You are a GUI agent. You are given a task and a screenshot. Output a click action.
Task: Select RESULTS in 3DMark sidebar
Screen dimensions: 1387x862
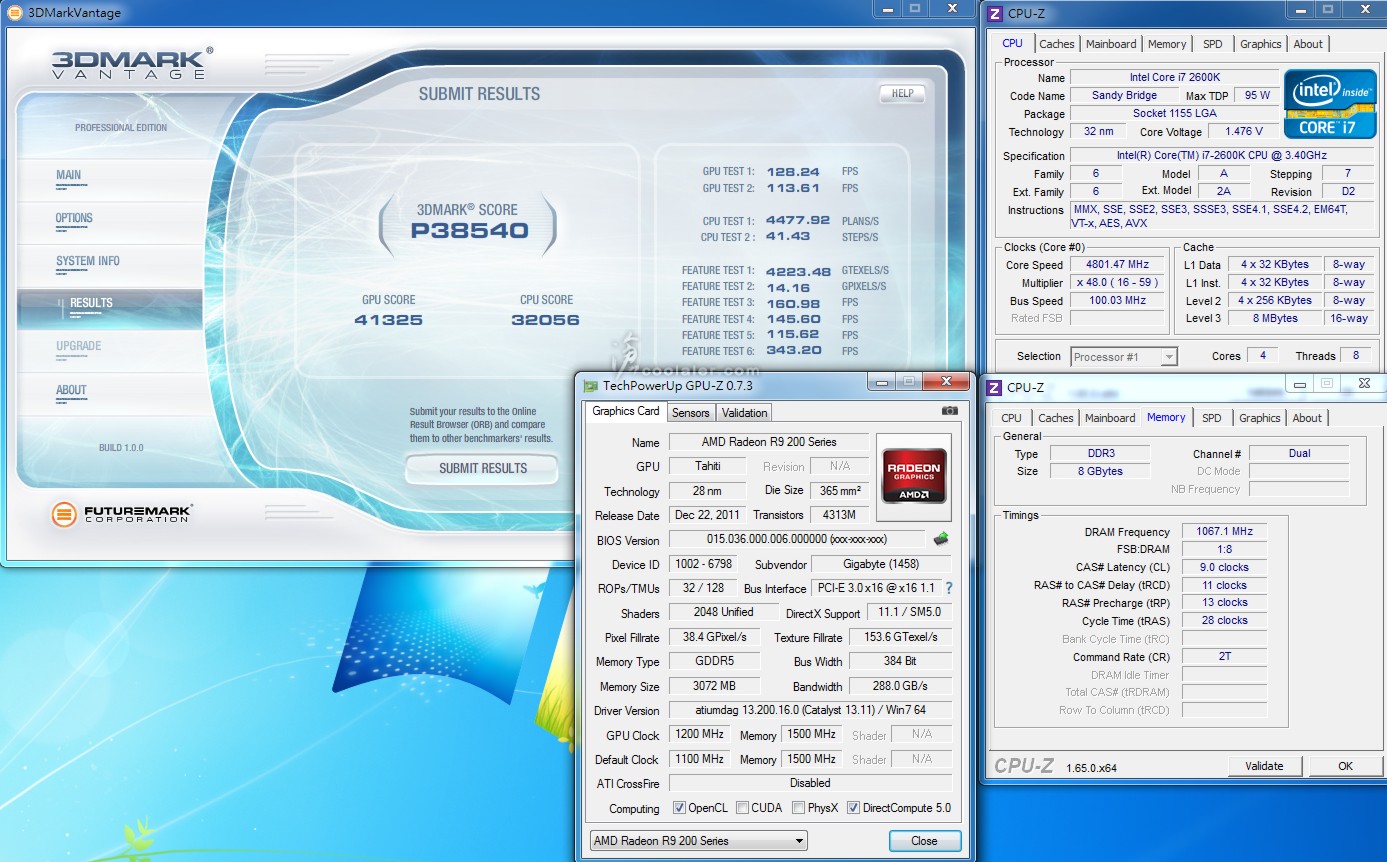tap(110, 308)
